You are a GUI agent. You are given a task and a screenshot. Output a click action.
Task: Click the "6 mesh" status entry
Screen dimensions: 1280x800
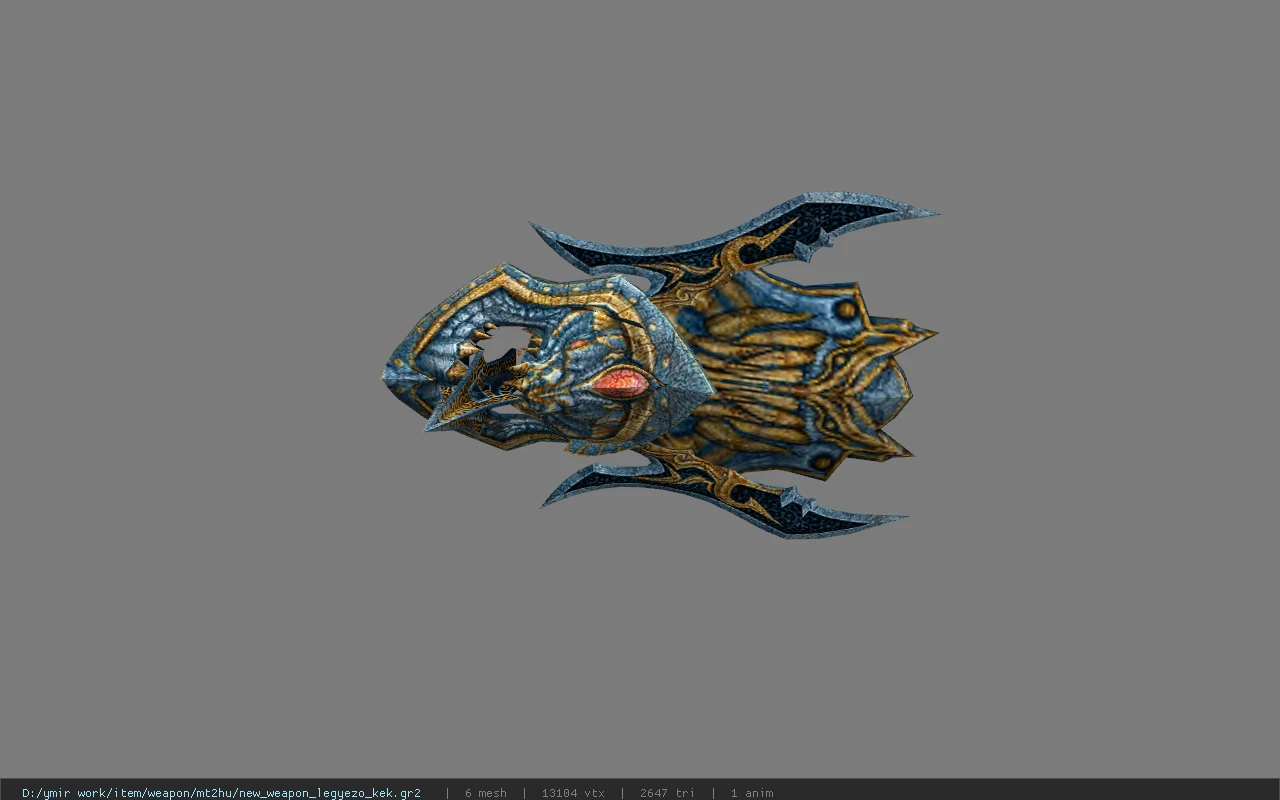coord(485,793)
